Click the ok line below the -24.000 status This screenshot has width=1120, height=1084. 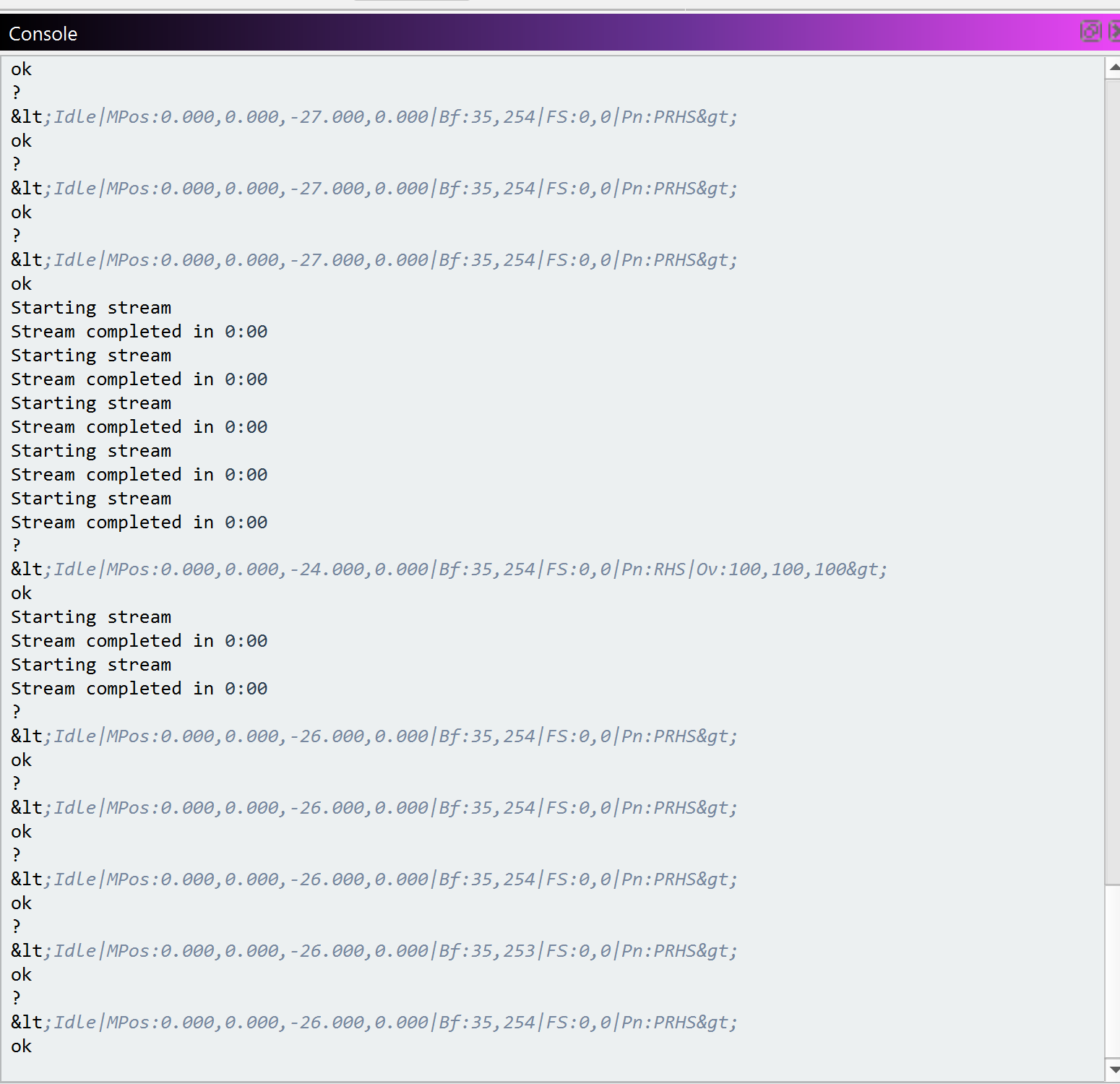click(21, 593)
